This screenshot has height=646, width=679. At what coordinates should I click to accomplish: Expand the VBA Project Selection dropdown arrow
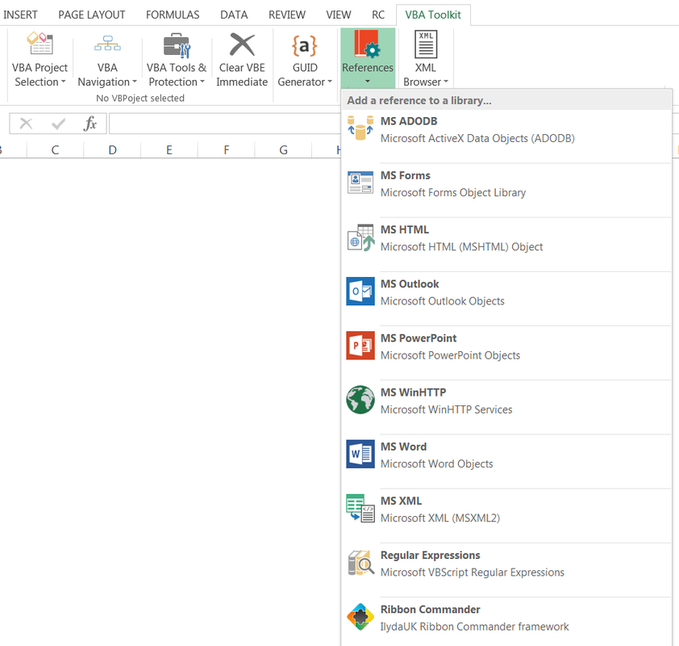(63, 82)
